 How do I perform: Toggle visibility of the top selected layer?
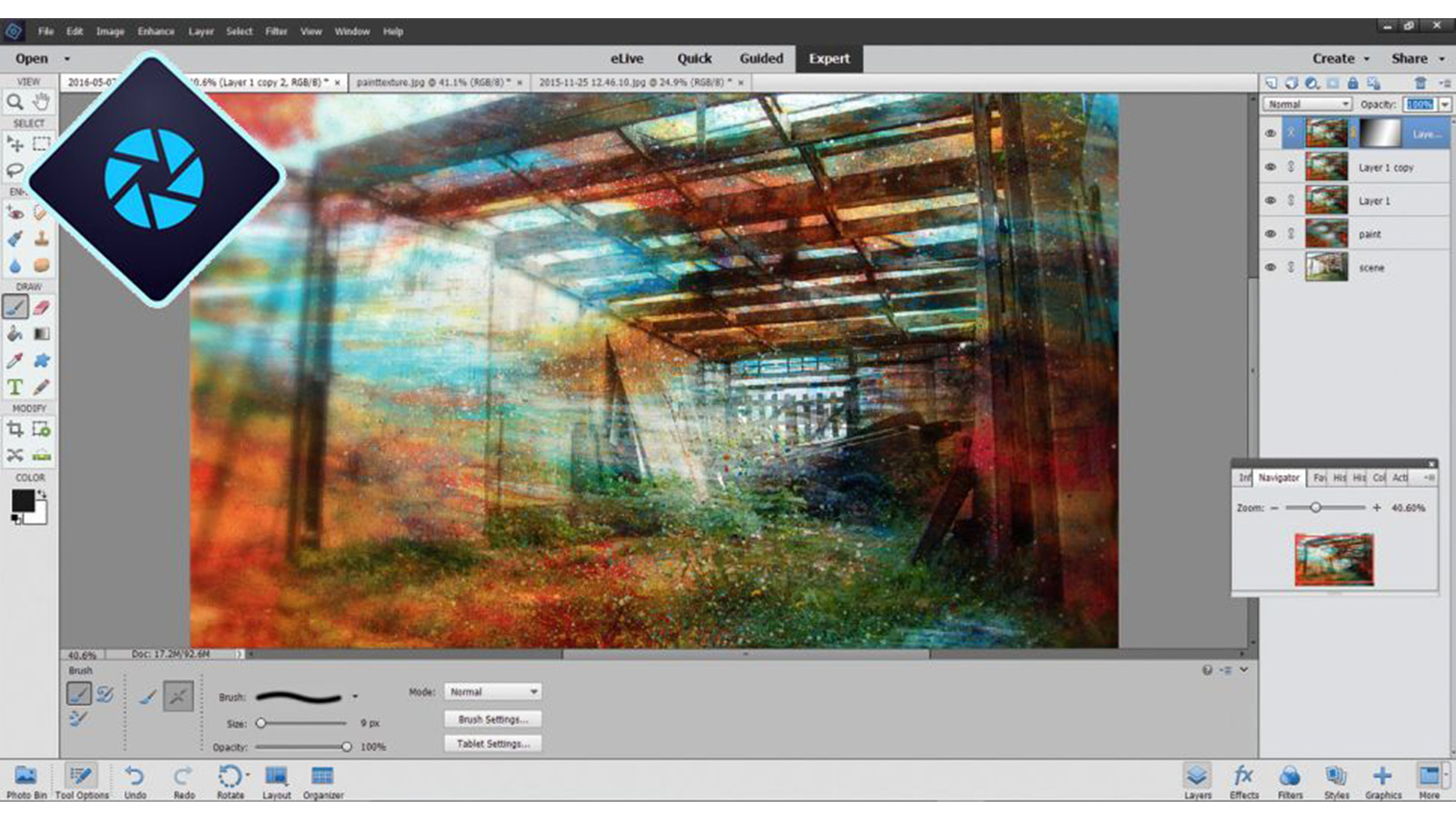1270,134
